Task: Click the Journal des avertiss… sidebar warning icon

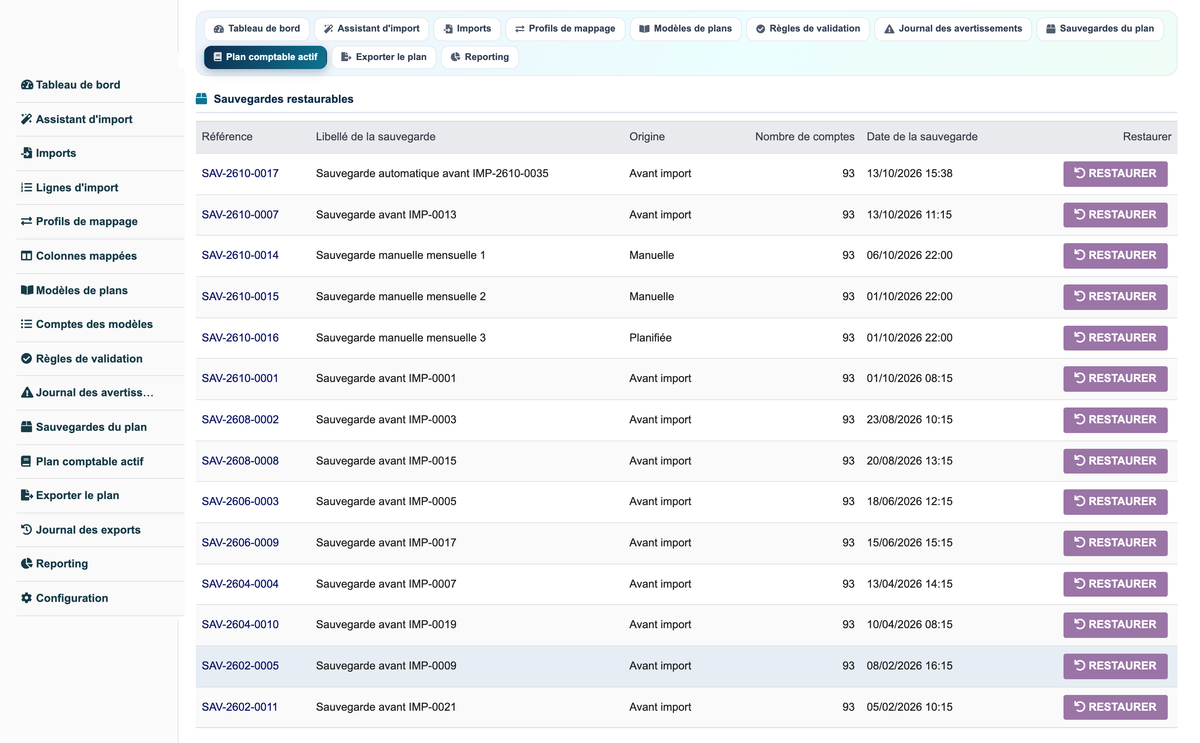Action: (x=27, y=393)
